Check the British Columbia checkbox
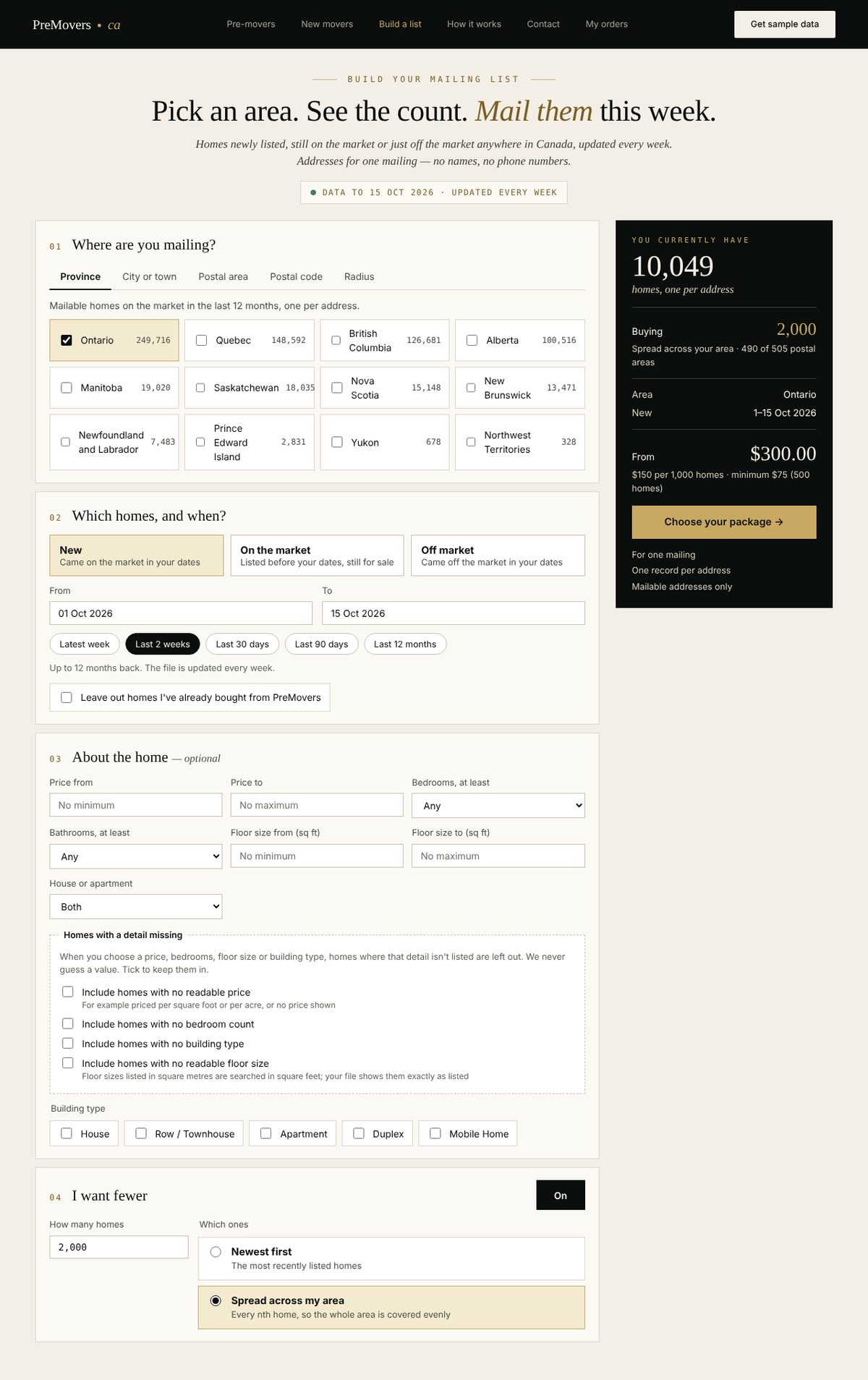 coord(336,340)
